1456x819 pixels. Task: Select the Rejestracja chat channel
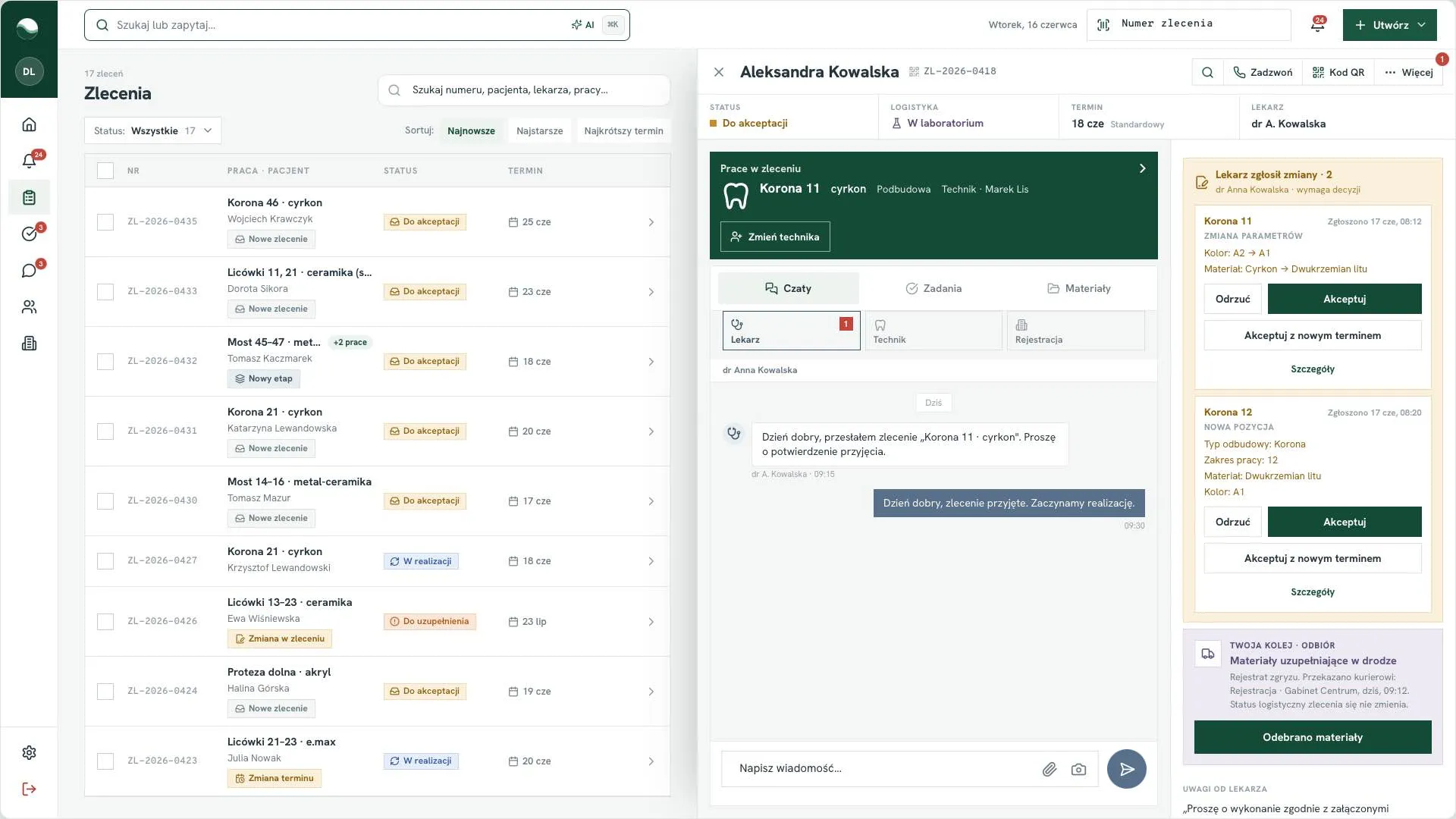1076,331
